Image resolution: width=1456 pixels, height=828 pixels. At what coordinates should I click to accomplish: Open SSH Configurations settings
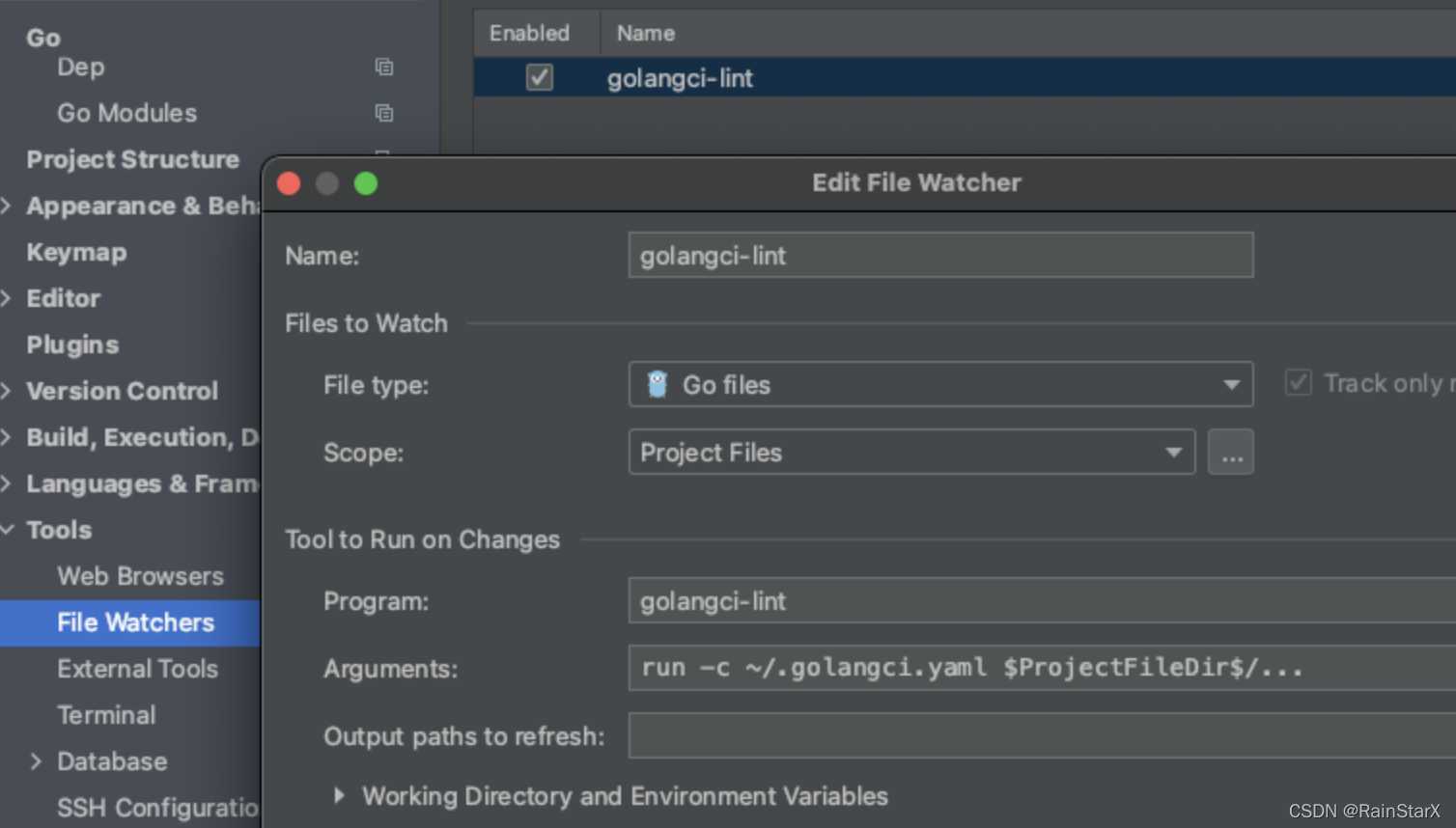tap(157, 808)
